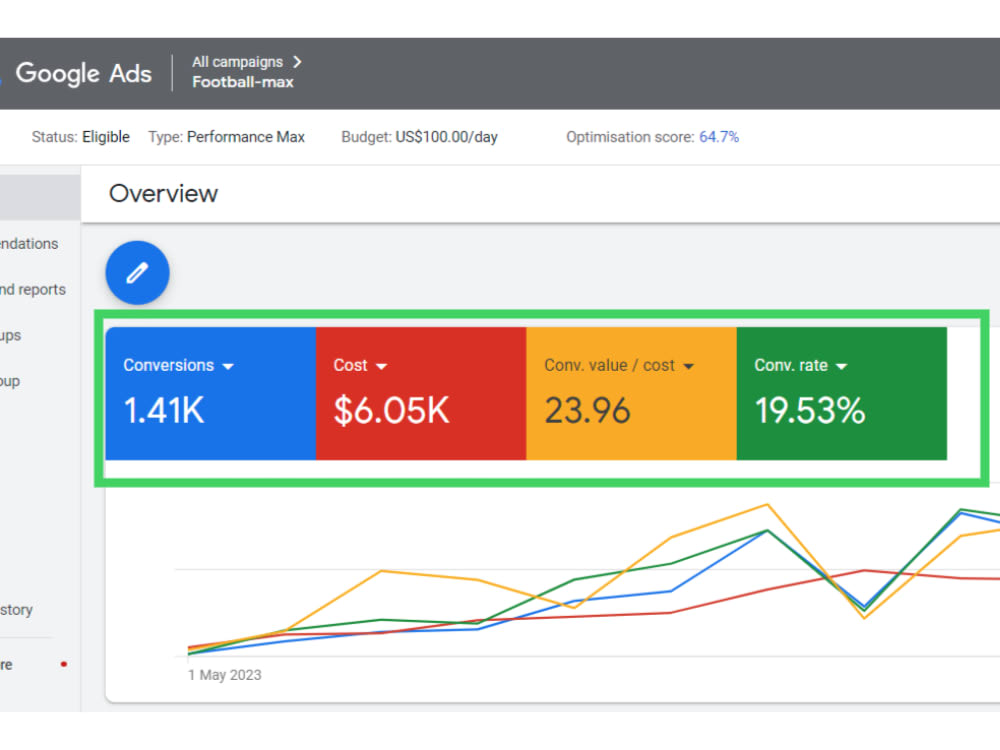Viewport: 1000px width, 750px height.
Task: Navigate to All campaigns via breadcrumb
Action: (x=238, y=61)
